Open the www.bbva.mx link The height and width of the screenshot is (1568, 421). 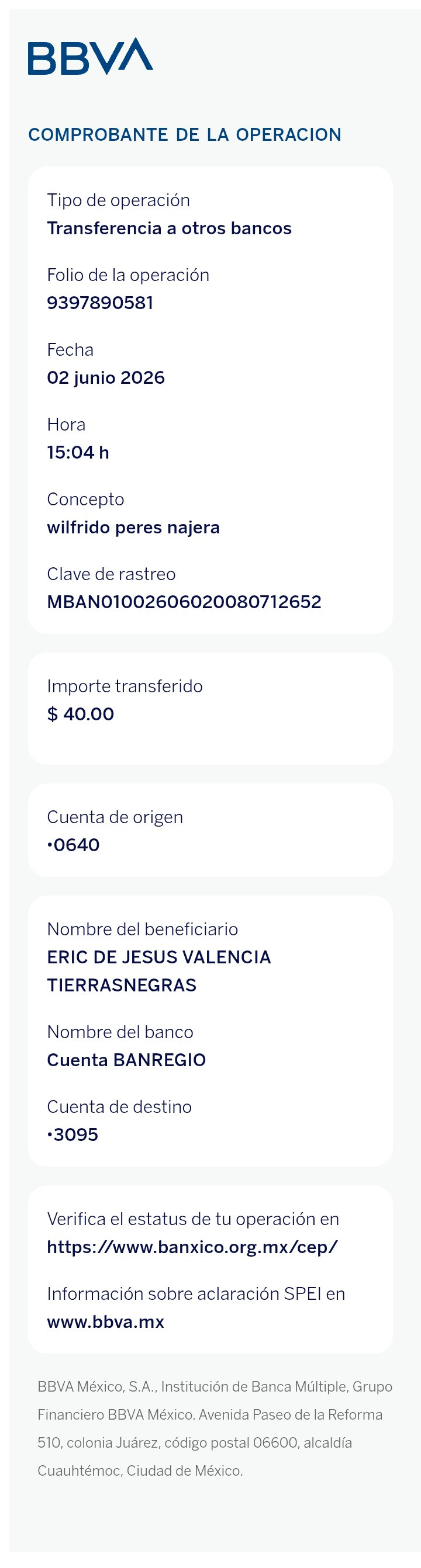point(105,1321)
